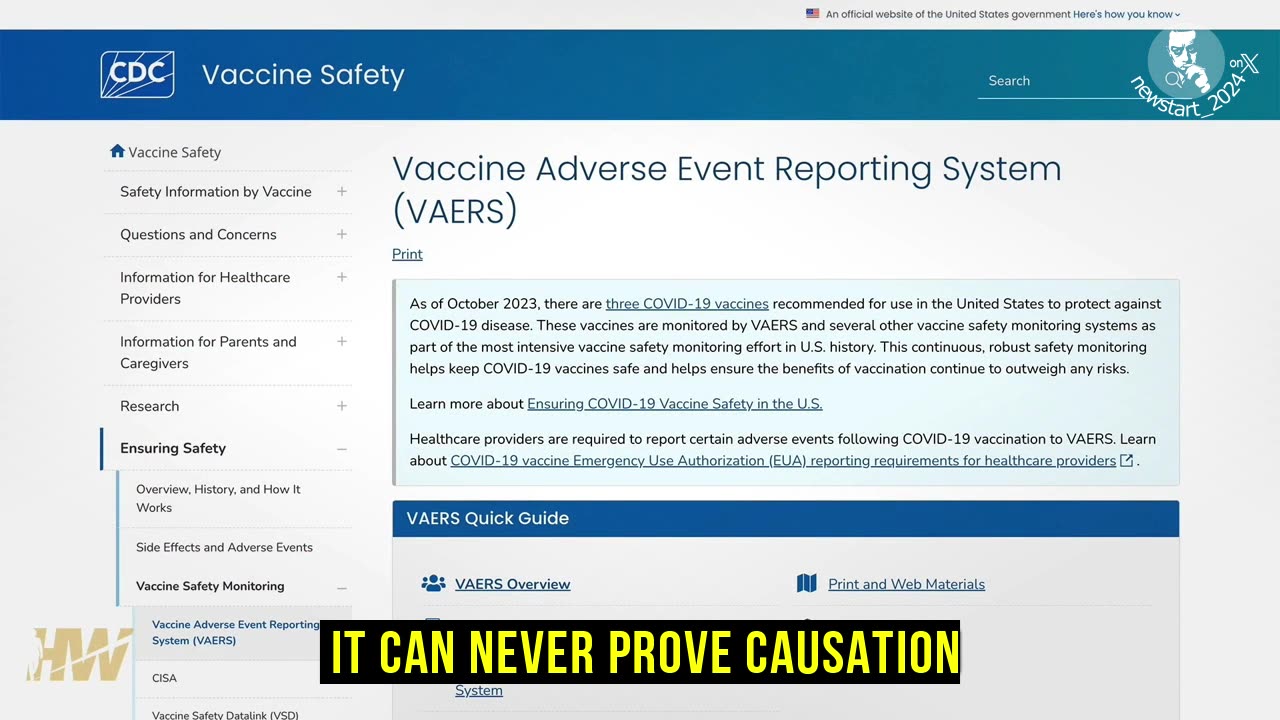Expand Safety Information by Vaccine section

point(342,191)
